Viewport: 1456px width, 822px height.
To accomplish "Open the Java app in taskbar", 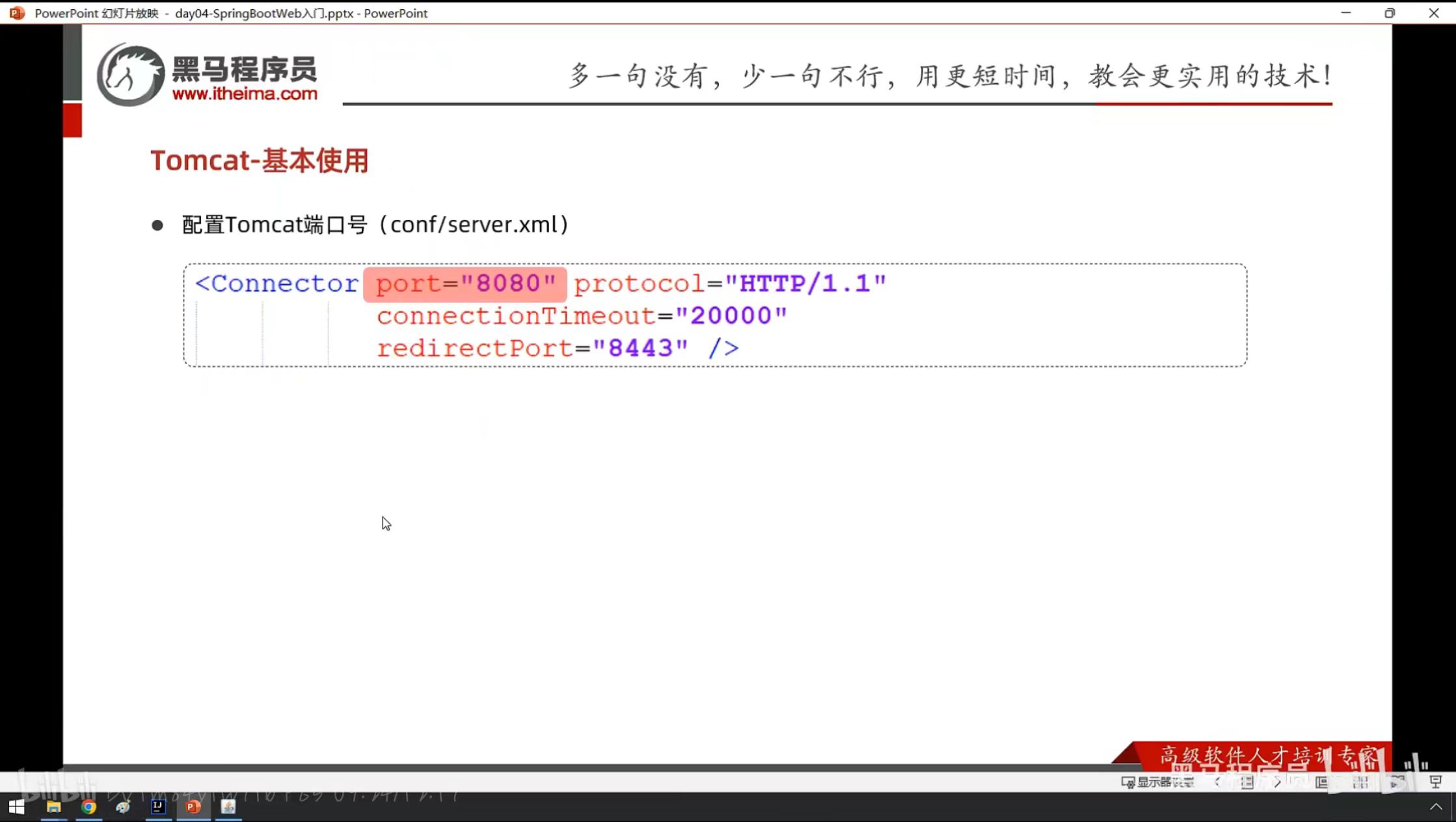I will pos(228,807).
